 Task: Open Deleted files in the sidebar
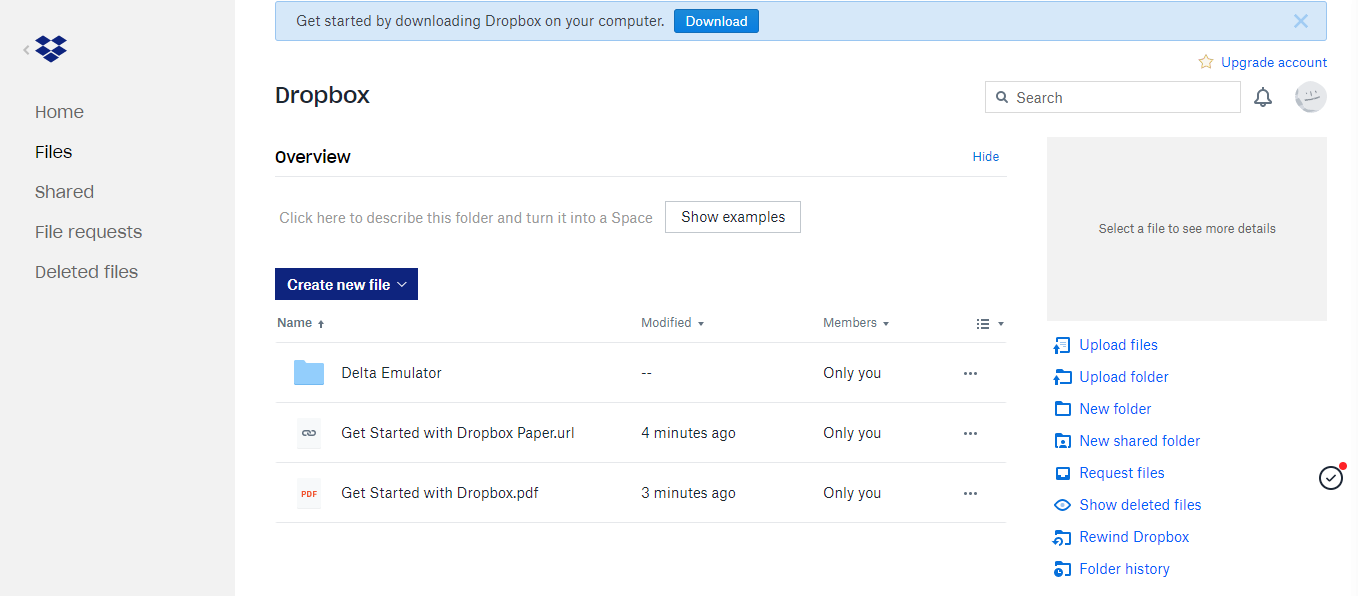tap(86, 272)
